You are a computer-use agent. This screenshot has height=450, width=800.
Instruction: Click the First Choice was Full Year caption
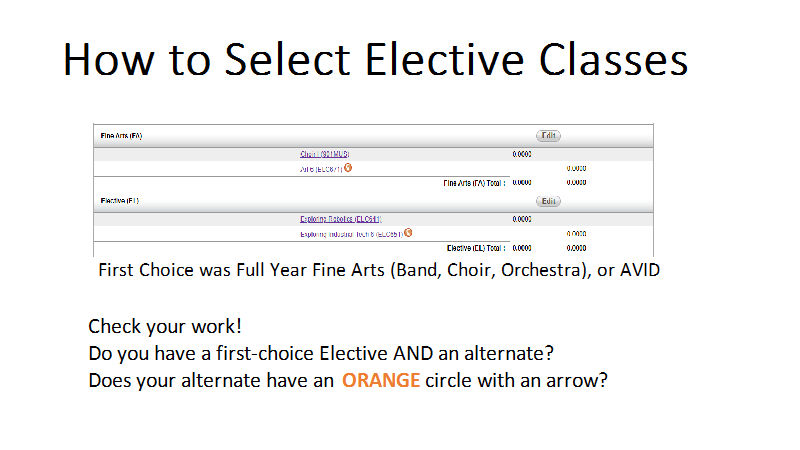pyautogui.click(x=379, y=270)
